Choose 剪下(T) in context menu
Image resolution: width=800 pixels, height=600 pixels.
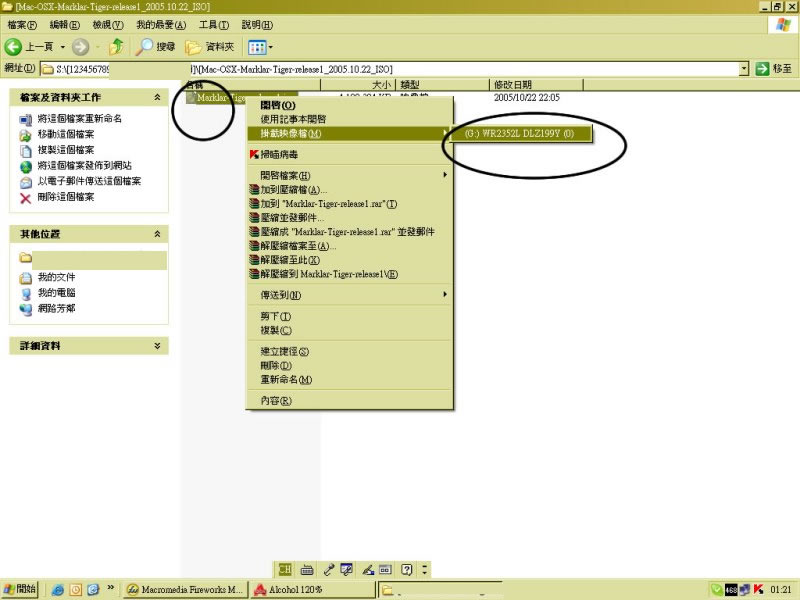[349, 316]
